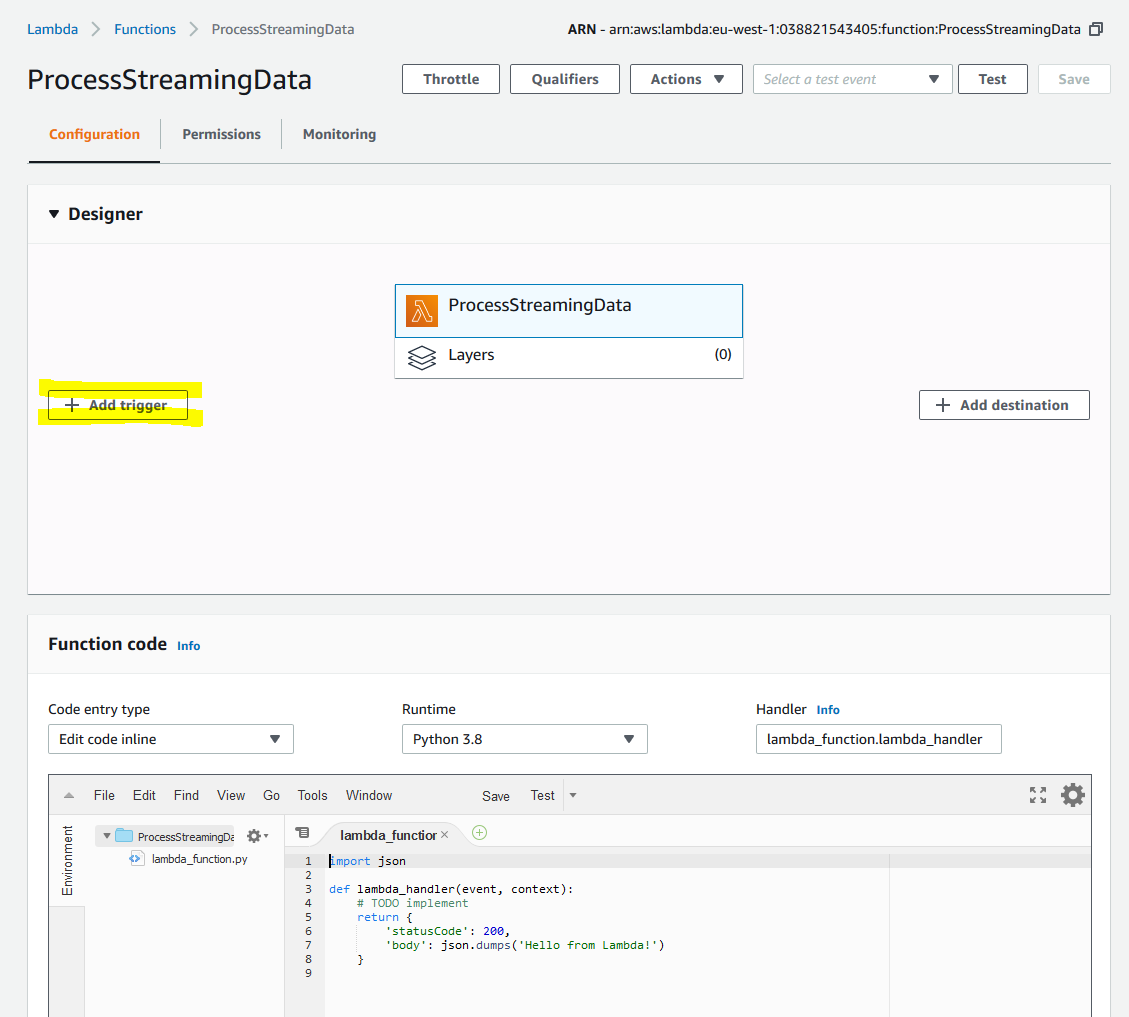Open the editor Window menu

tap(369, 795)
